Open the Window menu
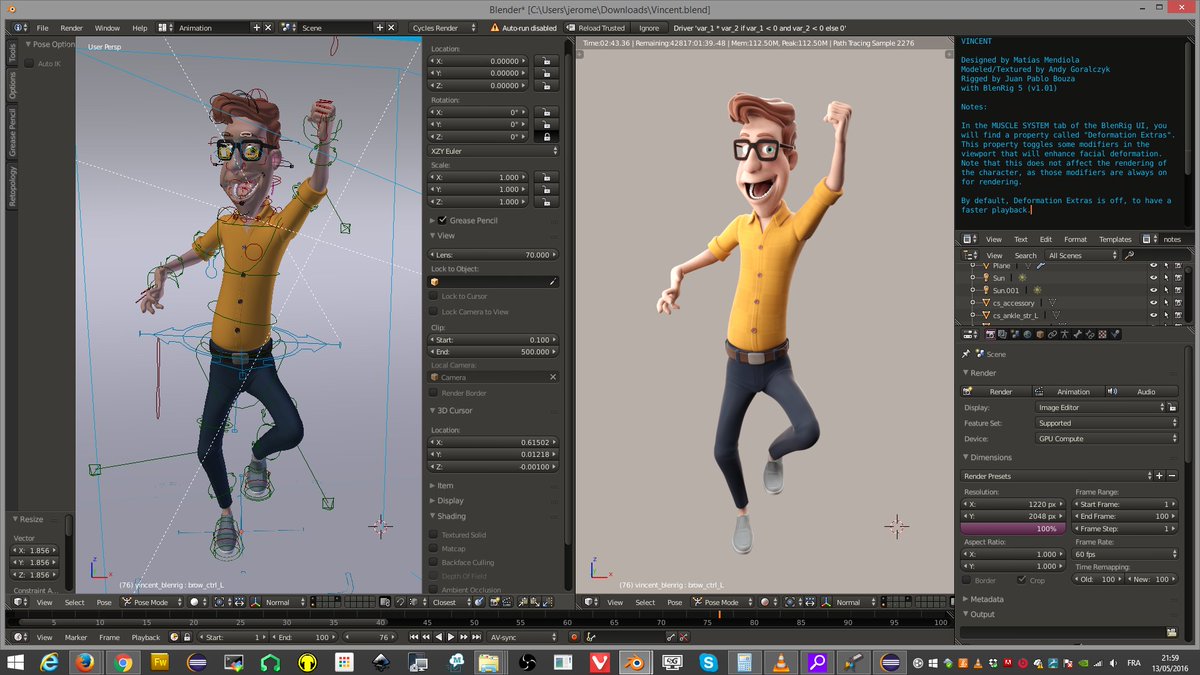Viewport: 1200px width, 675px height. click(107, 28)
